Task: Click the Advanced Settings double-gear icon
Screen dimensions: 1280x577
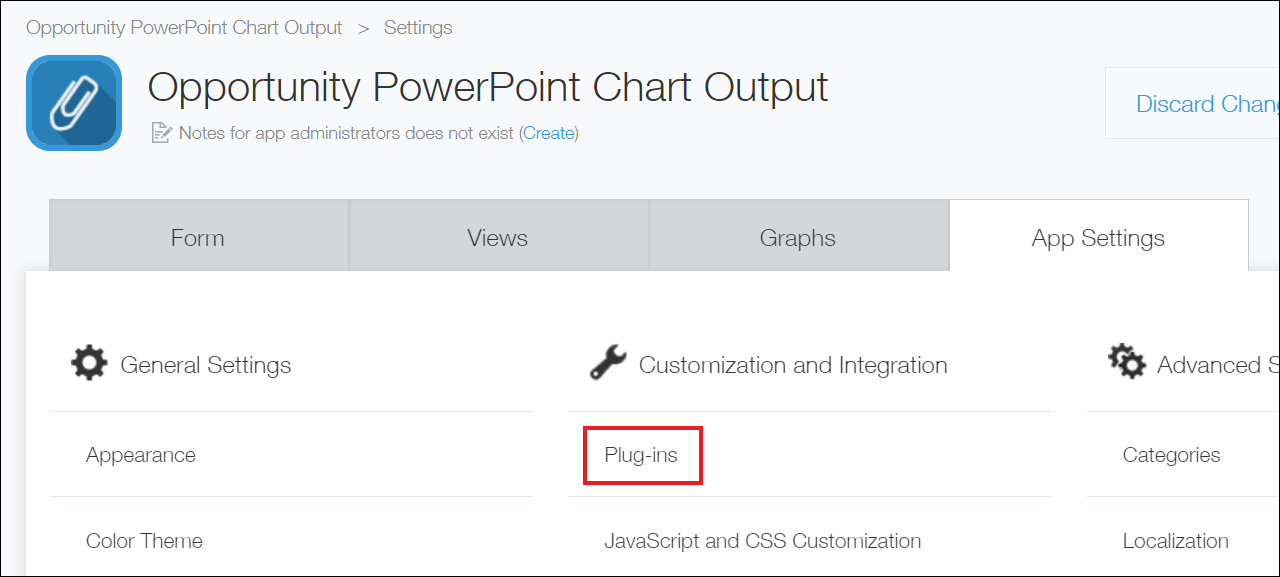Action: pyautogui.click(x=1127, y=361)
